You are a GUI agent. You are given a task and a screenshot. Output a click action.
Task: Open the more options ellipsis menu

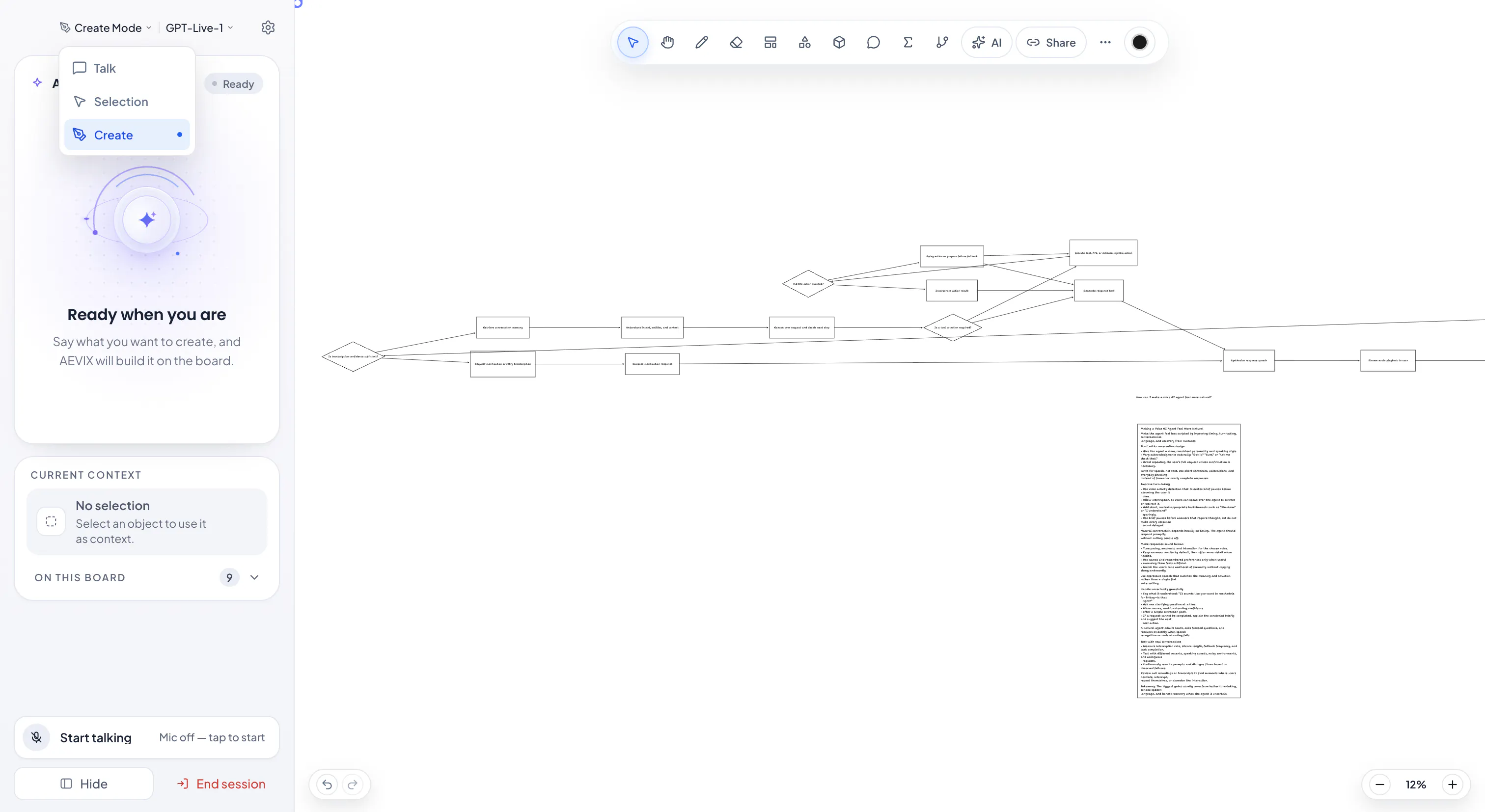(1105, 42)
